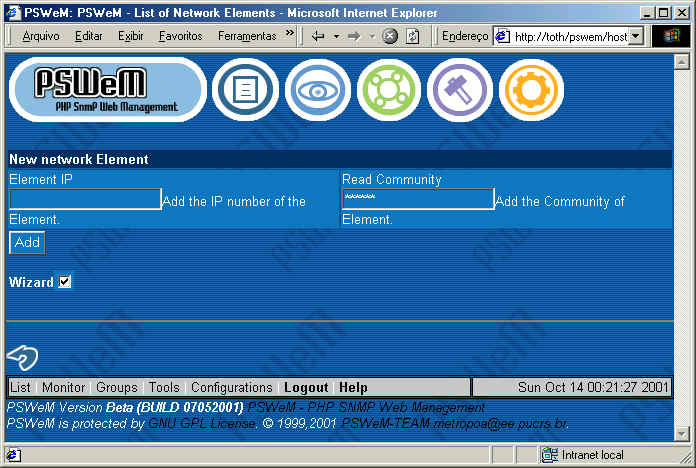Click the Logout link in footer
Viewport: 696px width, 468px height.
pyautogui.click(x=306, y=387)
